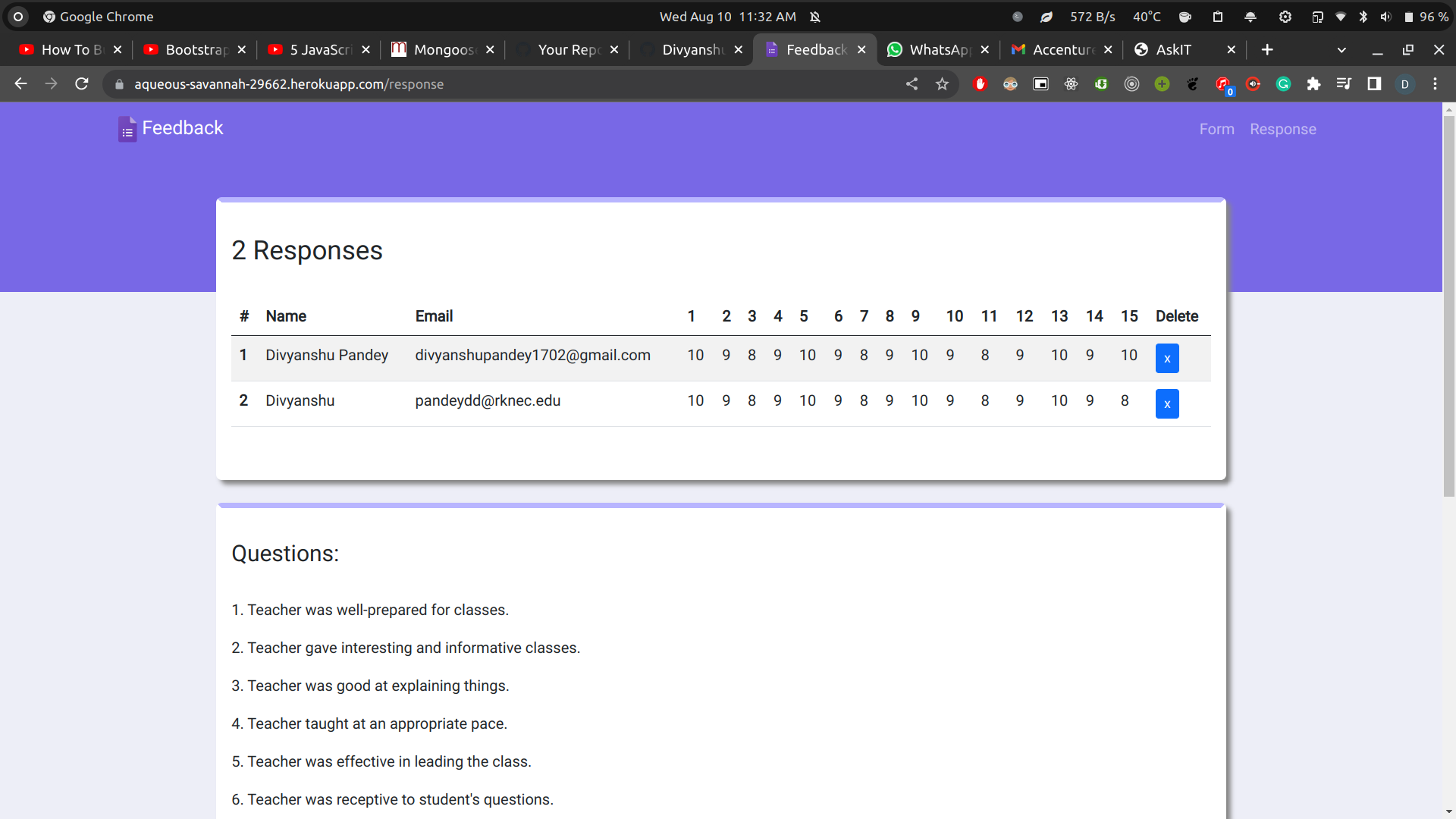Click the share icon in the address bar
This screenshot has width=1456, height=819.
click(x=912, y=84)
